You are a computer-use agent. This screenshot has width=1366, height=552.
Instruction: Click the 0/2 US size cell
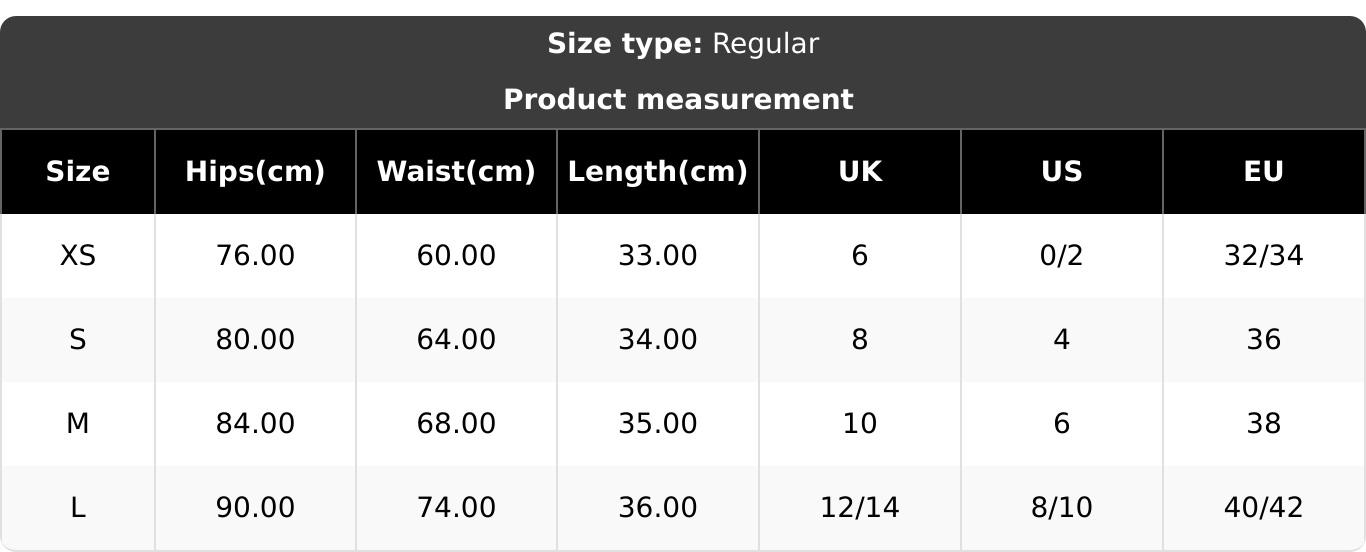pyautogui.click(x=1062, y=256)
